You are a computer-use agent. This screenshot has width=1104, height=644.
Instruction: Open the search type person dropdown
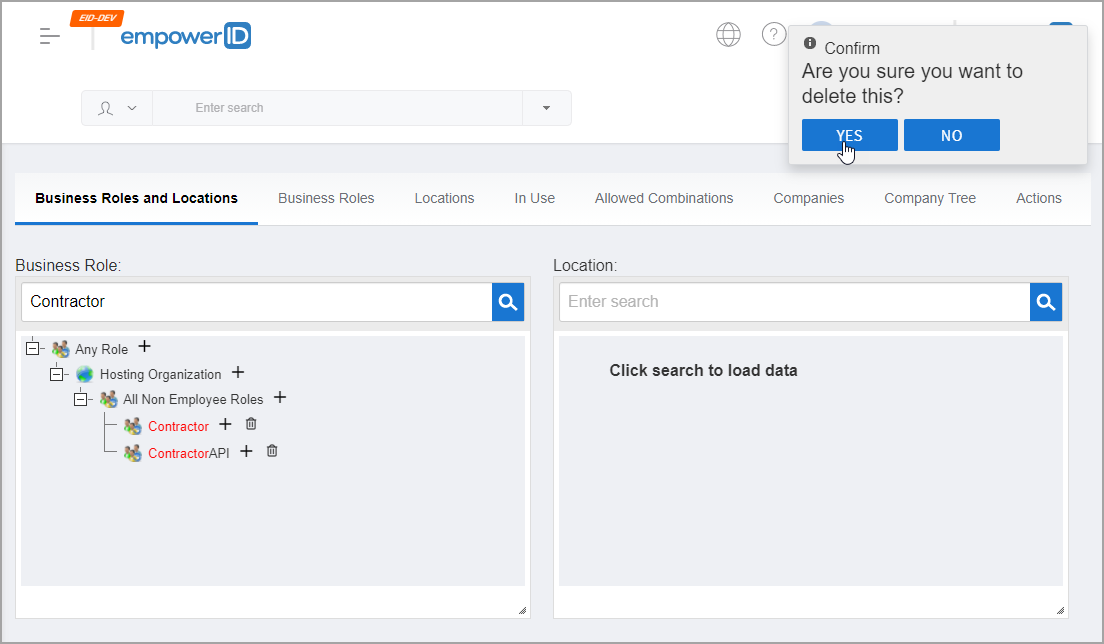117,108
